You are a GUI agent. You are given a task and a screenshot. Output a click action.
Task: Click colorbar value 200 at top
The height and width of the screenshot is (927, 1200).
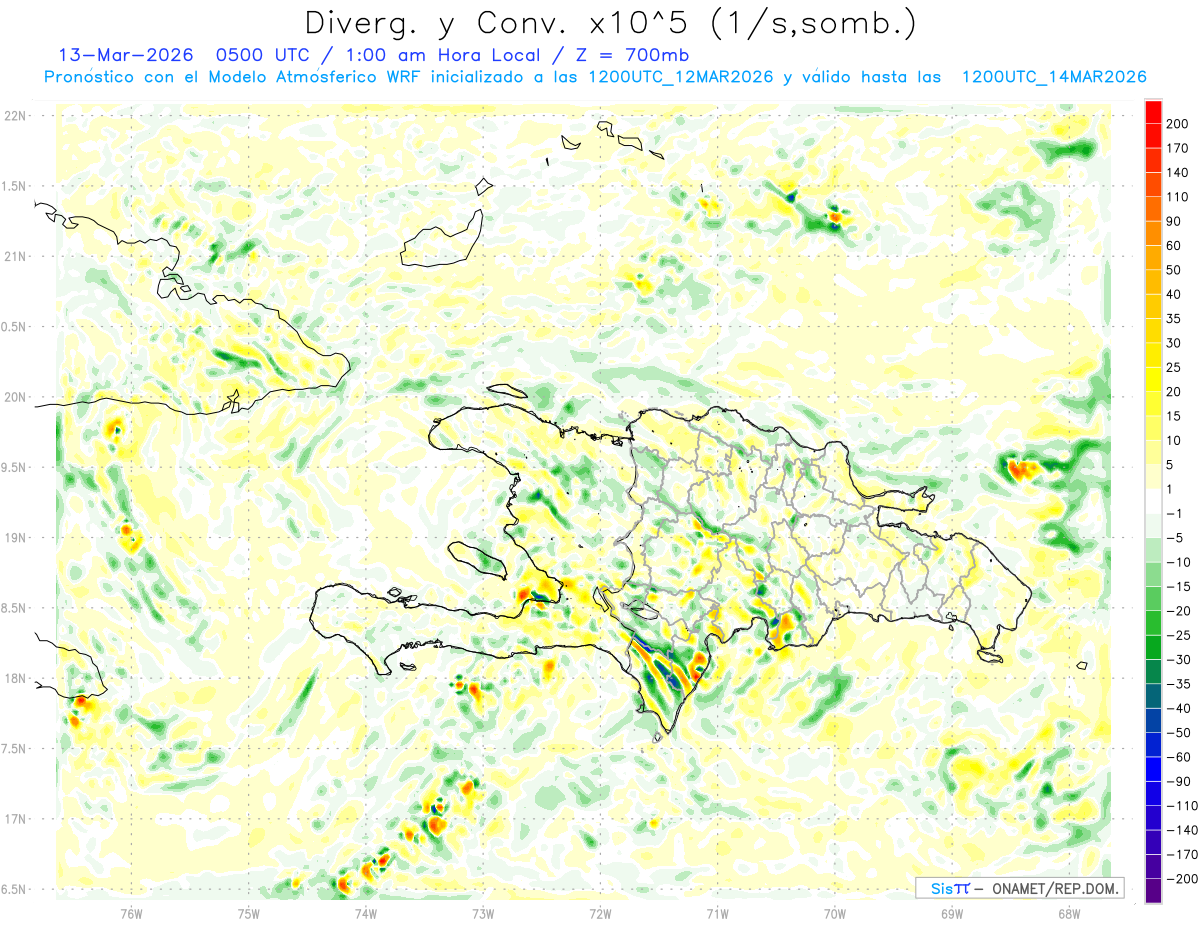point(1177,122)
